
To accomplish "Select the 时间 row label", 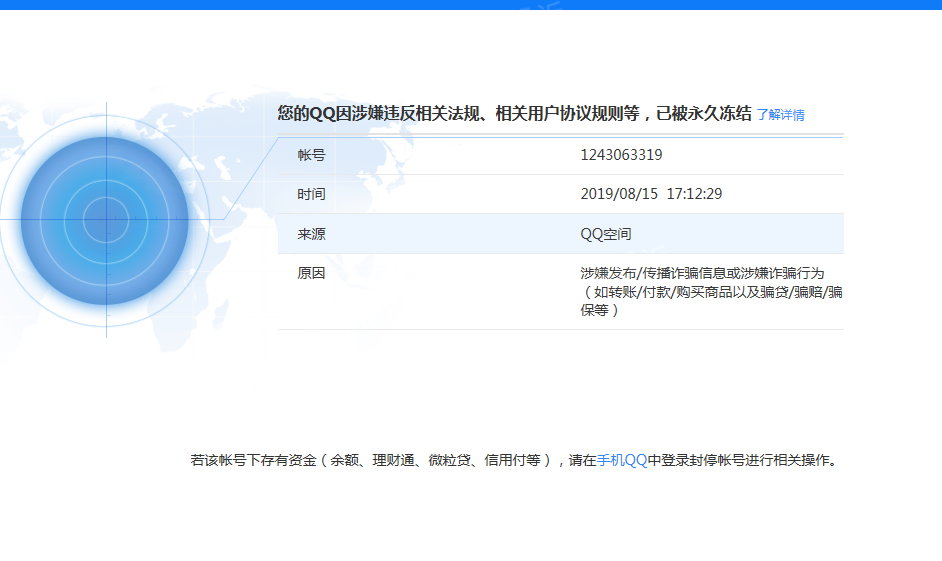I will 311,194.
